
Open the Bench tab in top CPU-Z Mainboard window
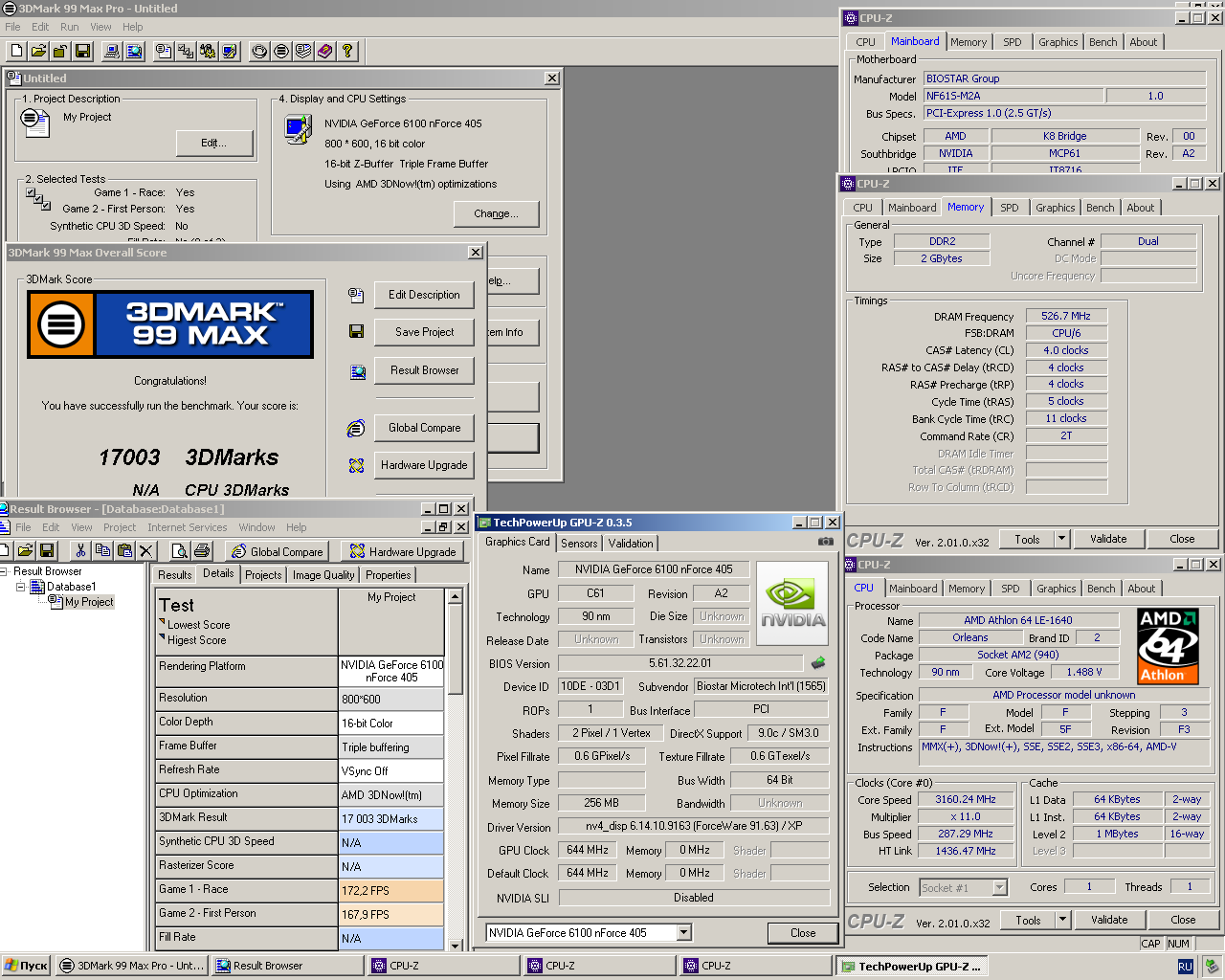click(x=1102, y=42)
